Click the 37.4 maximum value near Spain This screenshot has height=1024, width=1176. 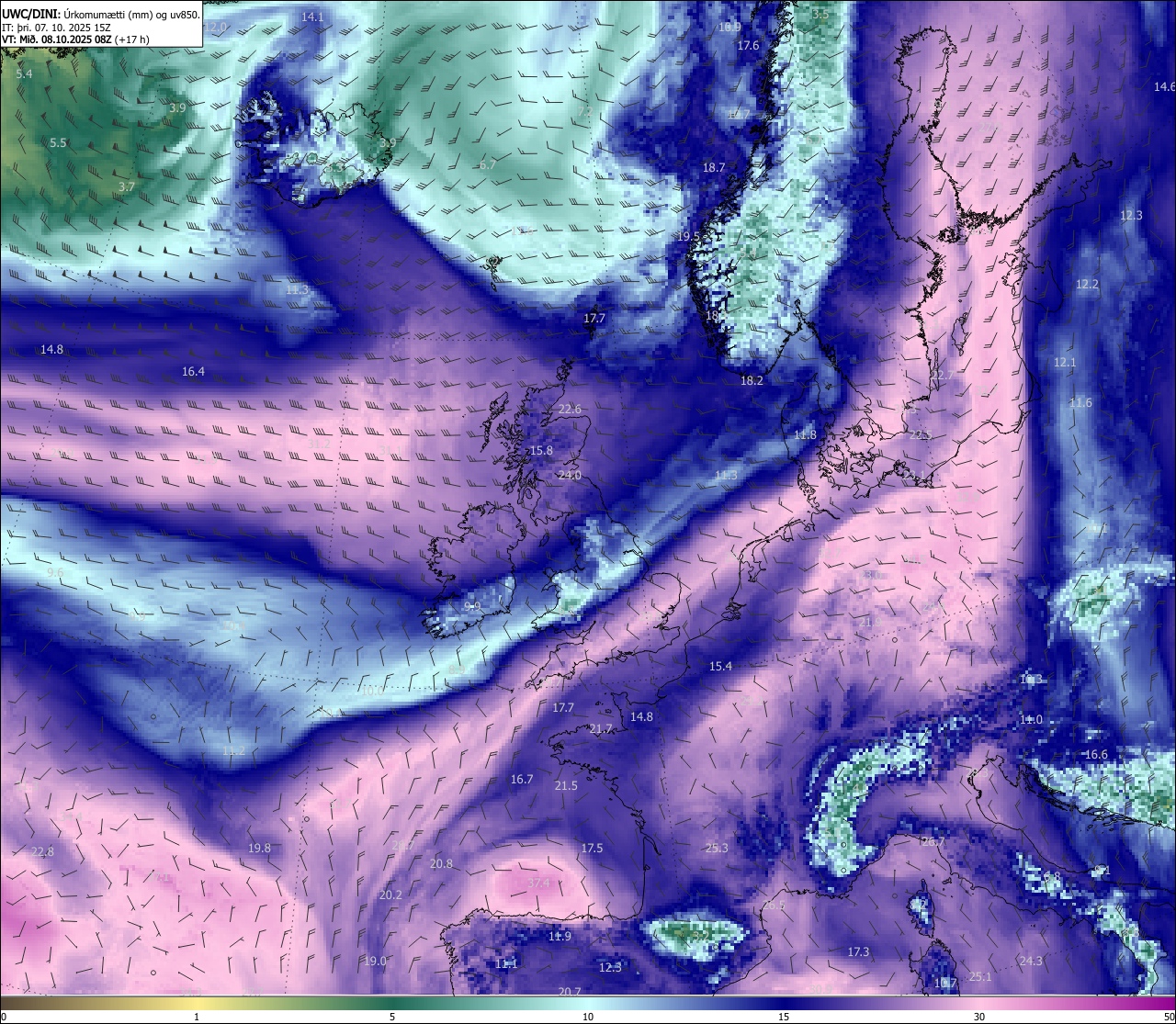pos(538,883)
